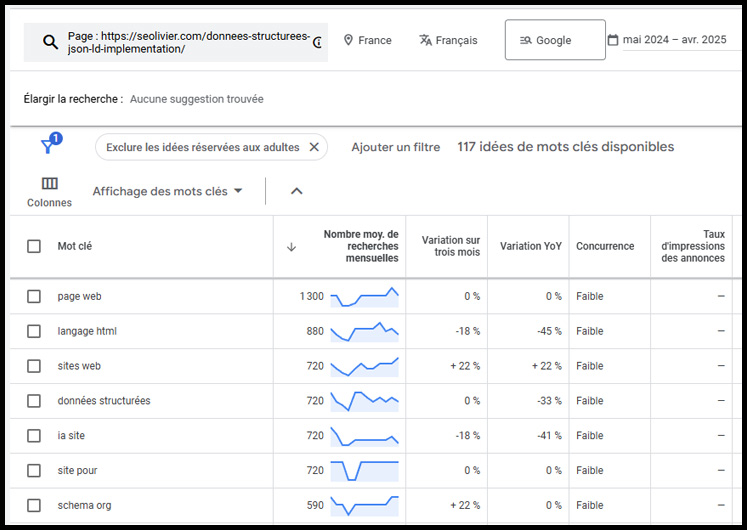Collapse the panel with chevron up arrow
Screen dimensions: 747x530
click(x=297, y=191)
